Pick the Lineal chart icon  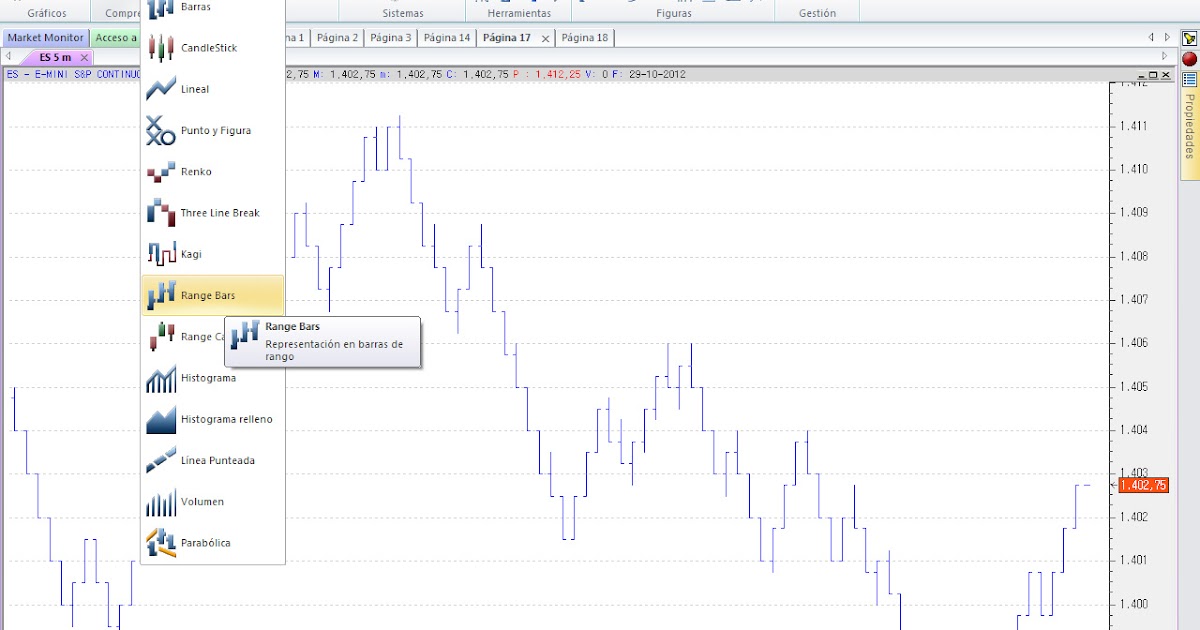[161, 89]
